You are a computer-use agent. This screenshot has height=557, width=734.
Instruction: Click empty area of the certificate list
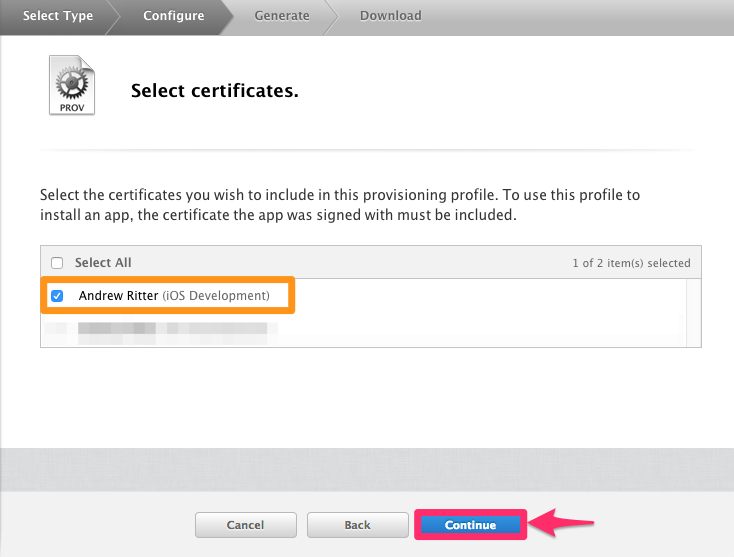480,312
